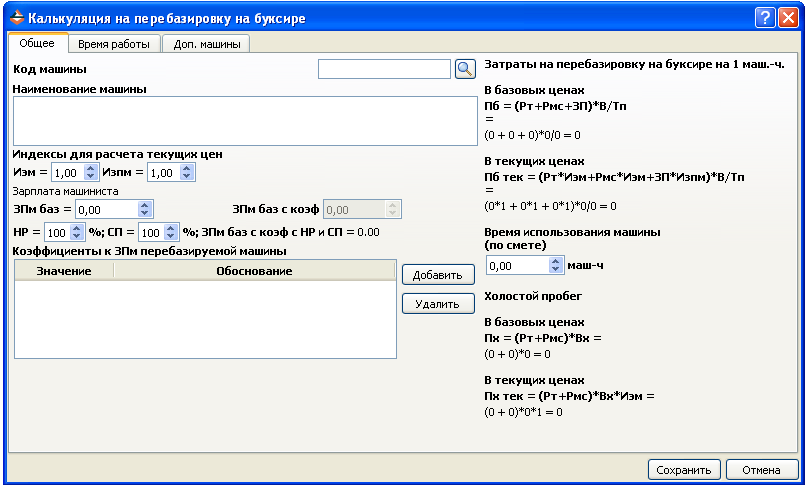This screenshot has width=805, height=485.
Task: Click the application logo icon in title bar
Action: coord(17,18)
